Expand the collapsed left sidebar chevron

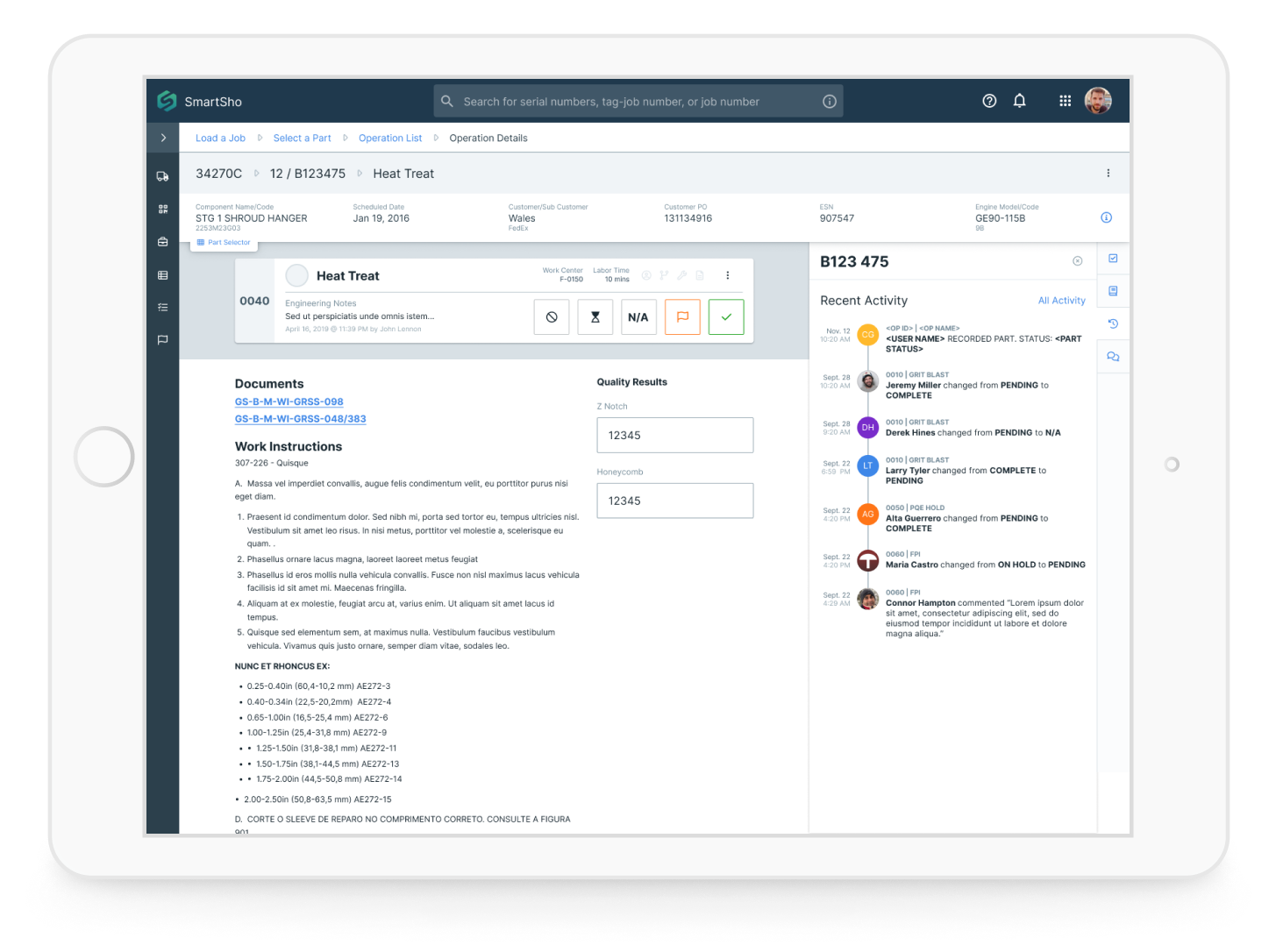163,138
